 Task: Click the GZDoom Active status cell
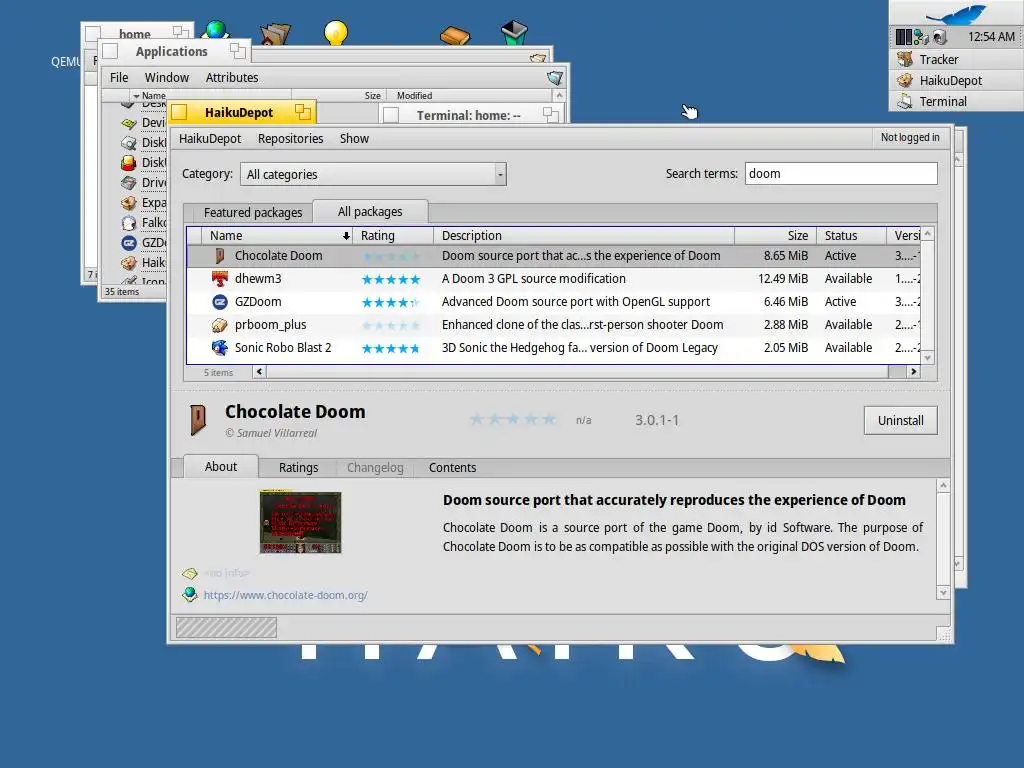840,302
